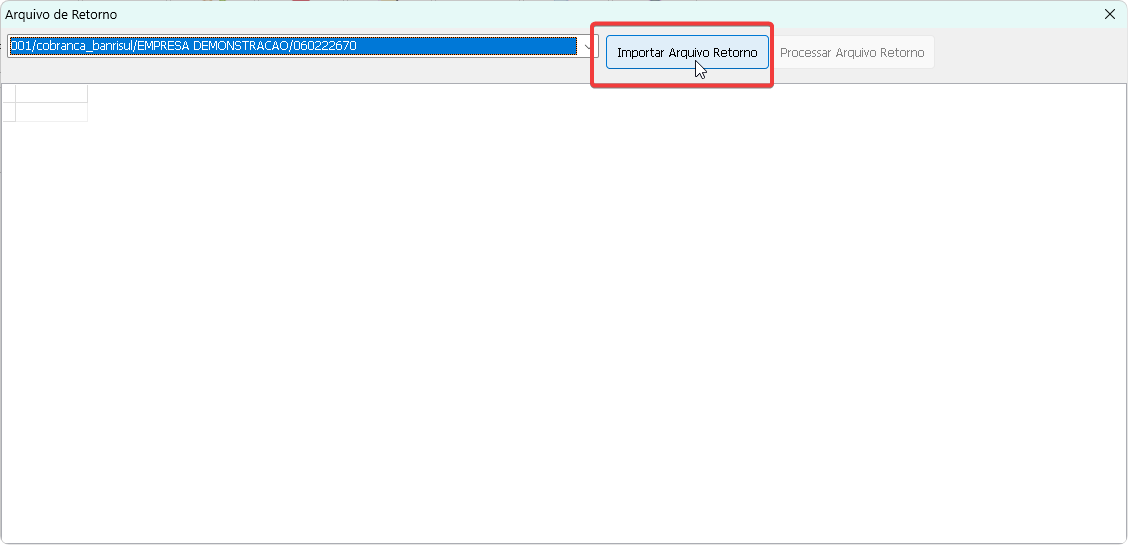The width and height of the screenshot is (1128, 545).
Task: Expand the return file path dropdown arrow
Action: coord(588,46)
